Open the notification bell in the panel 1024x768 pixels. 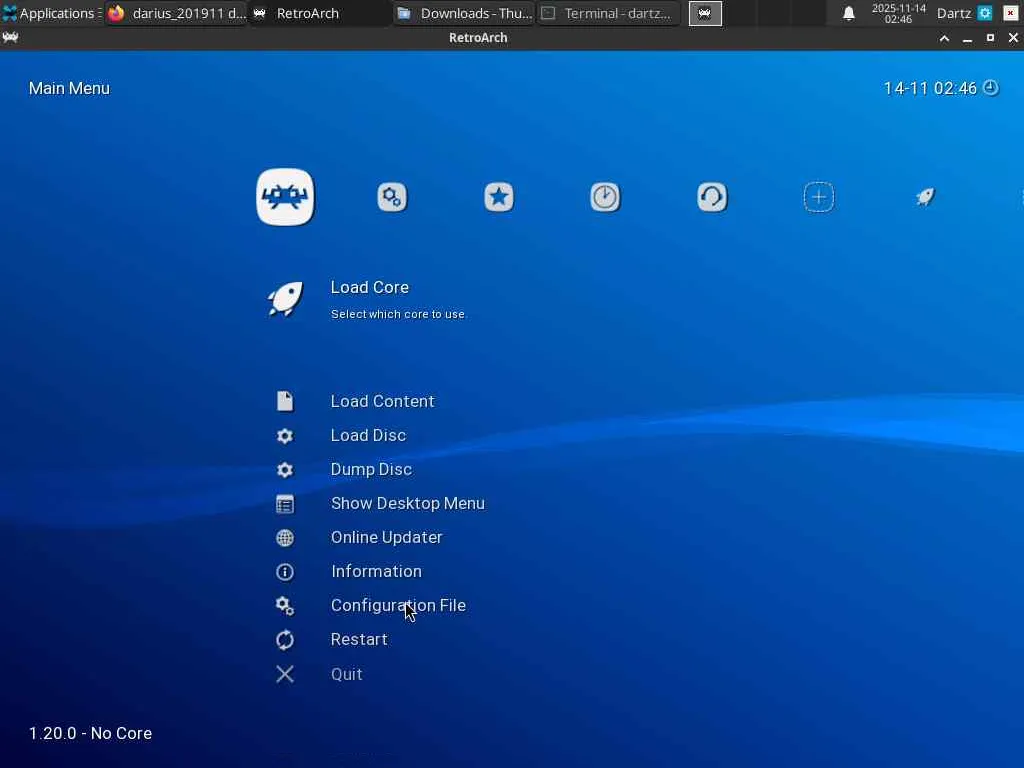tap(848, 13)
